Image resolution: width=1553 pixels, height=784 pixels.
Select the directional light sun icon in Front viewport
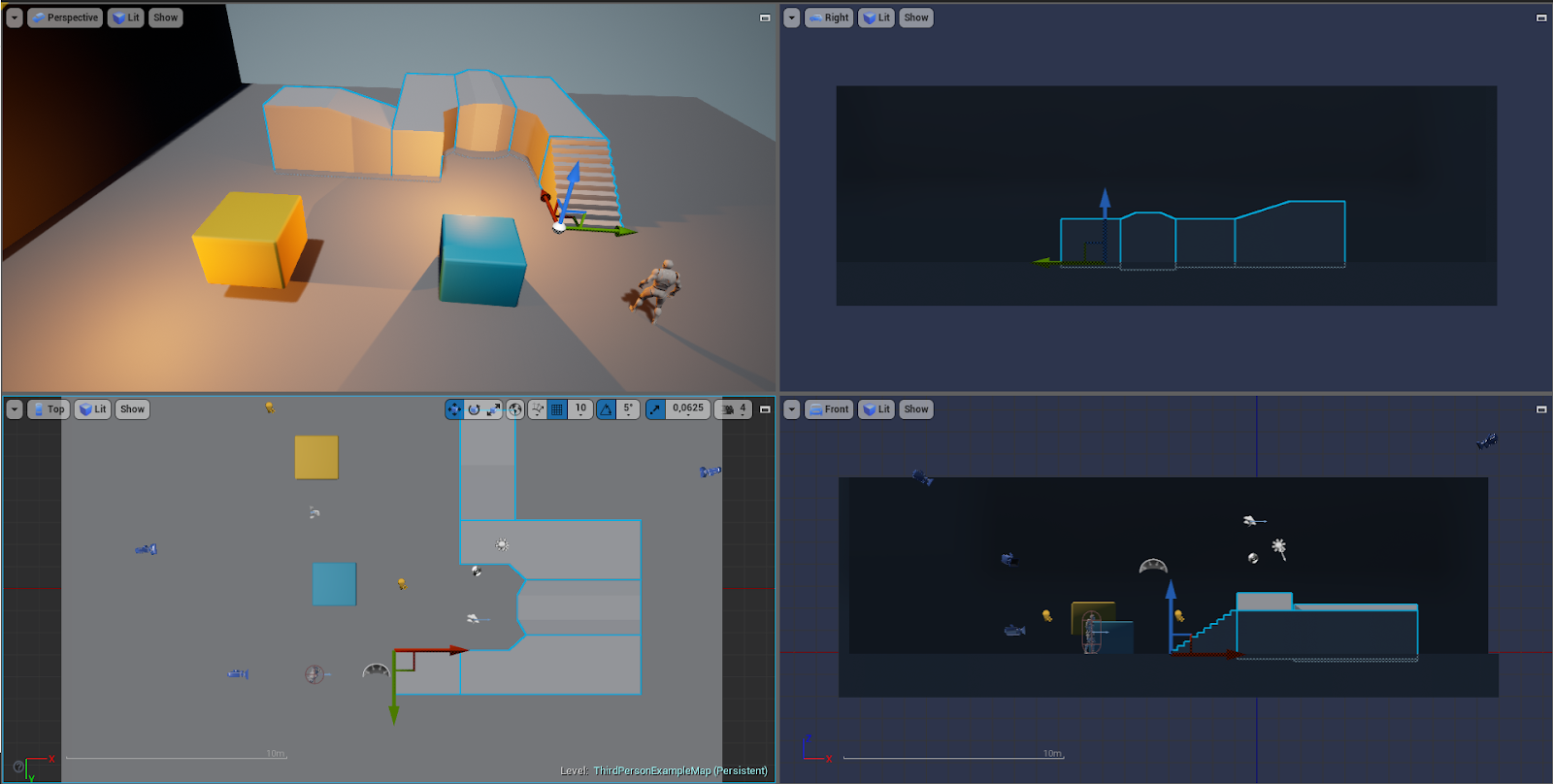pyautogui.click(x=1280, y=549)
